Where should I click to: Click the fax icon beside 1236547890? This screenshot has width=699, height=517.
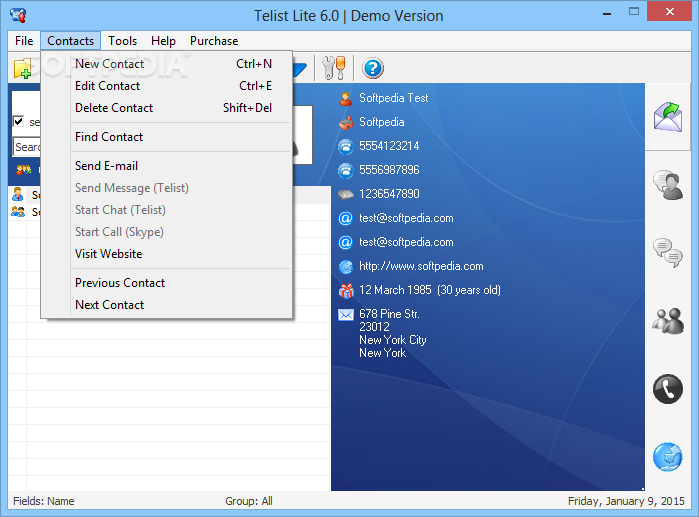pyautogui.click(x=345, y=194)
